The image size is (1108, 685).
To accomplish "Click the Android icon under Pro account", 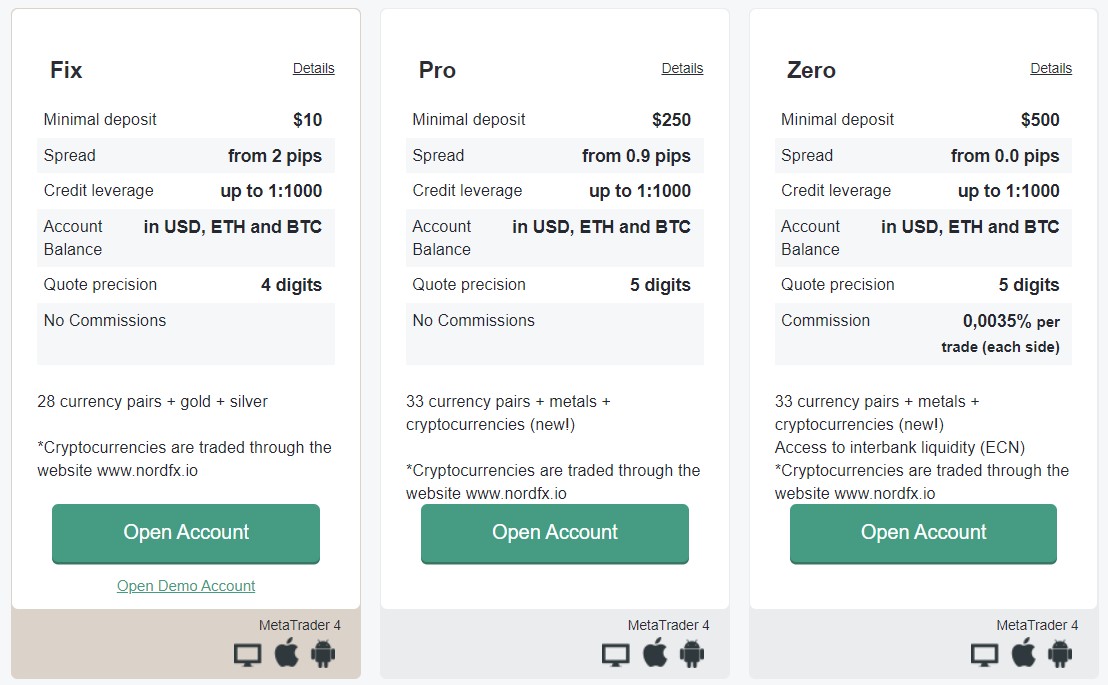I will pyautogui.click(x=692, y=654).
